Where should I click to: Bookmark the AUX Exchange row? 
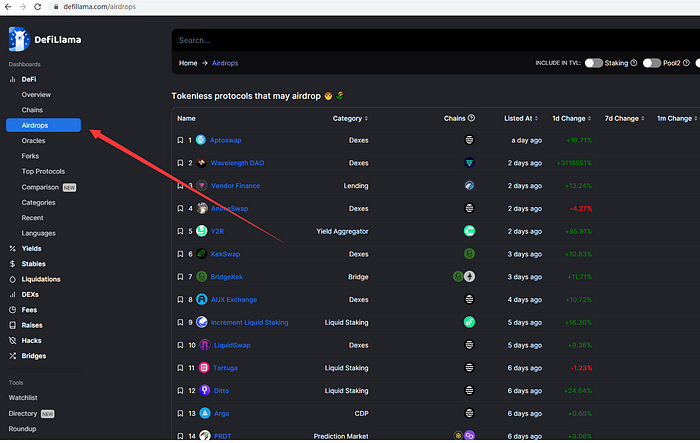pos(180,300)
